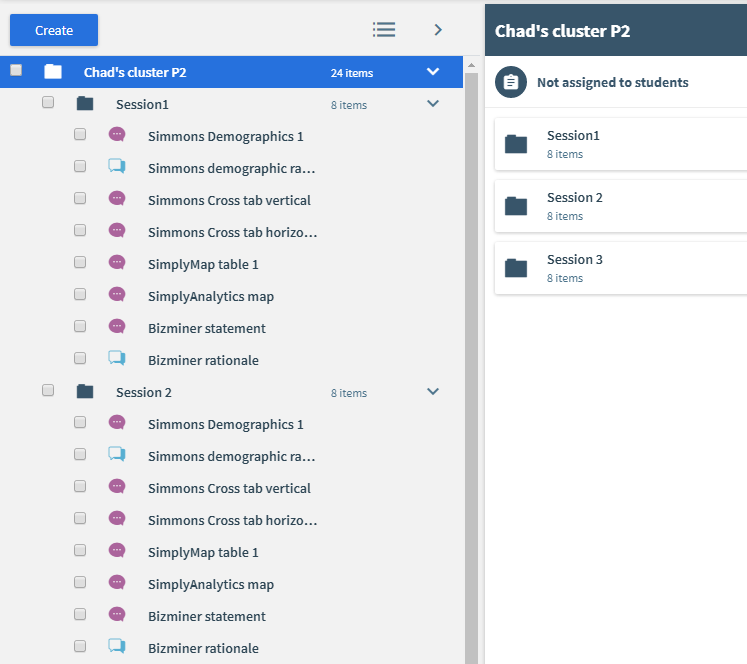This screenshot has width=747, height=664.
Task: Open Simmons Cross tab vertical in Session1
Action: coord(229,201)
